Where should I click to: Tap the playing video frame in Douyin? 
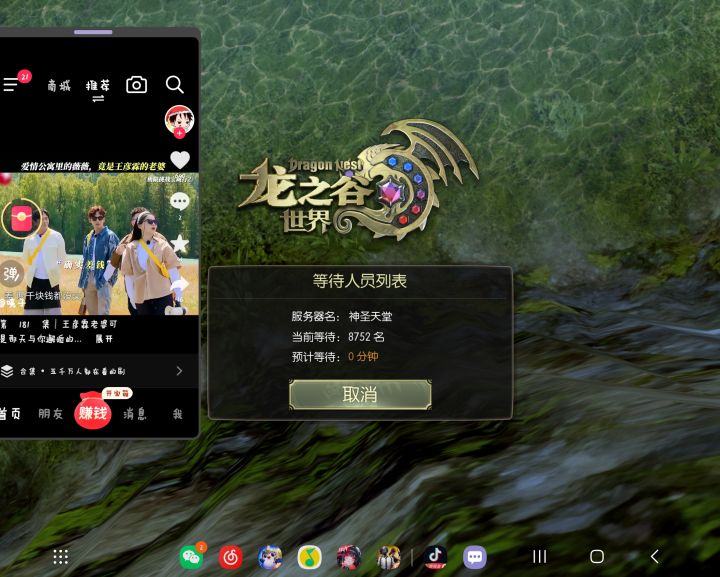(99, 243)
